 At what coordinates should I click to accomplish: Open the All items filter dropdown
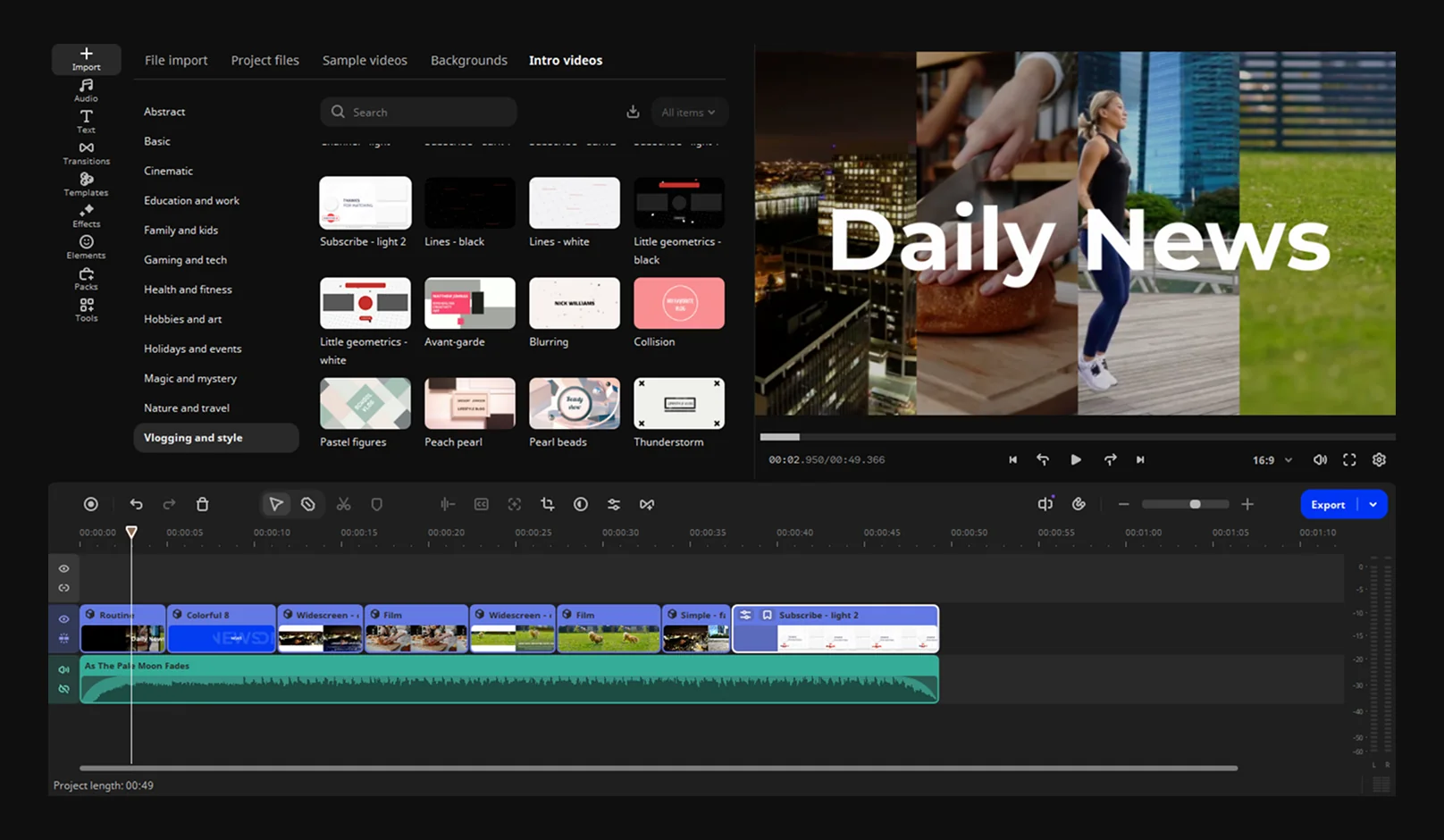pyautogui.click(x=689, y=113)
